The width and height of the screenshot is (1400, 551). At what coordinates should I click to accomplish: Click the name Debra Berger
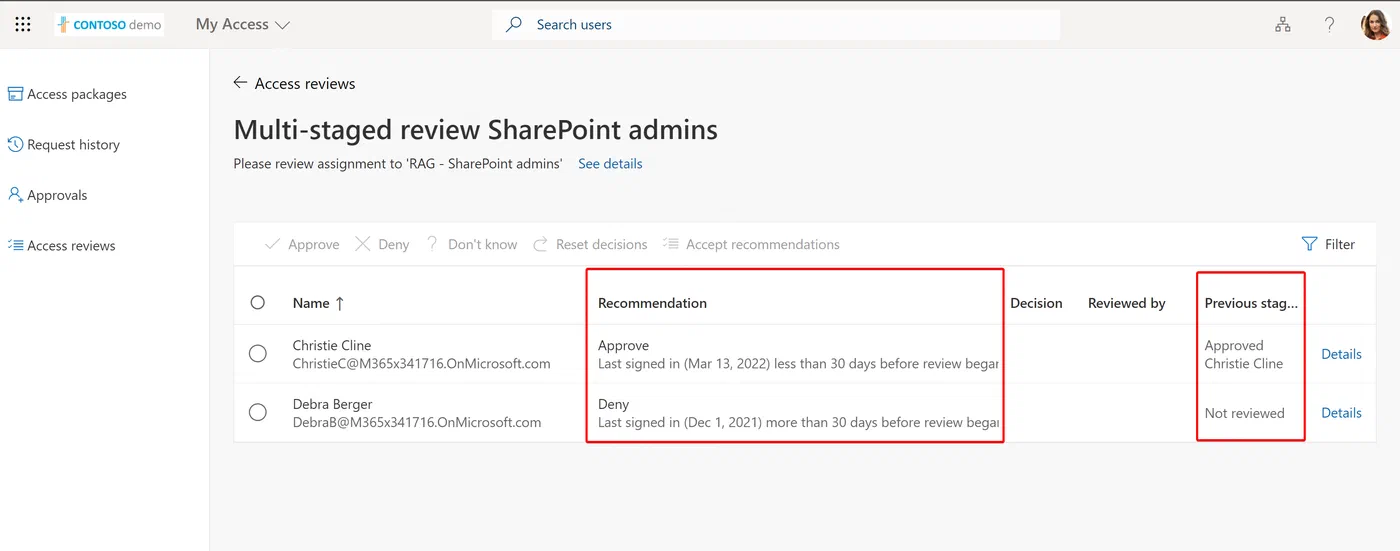click(x=332, y=404)
